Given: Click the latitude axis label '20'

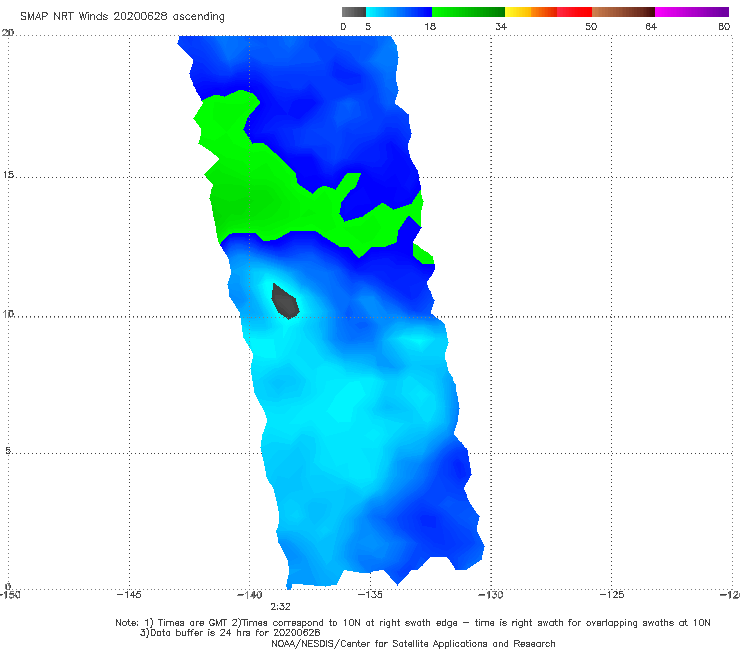Looking at the screenshot, I should point(8,33).
